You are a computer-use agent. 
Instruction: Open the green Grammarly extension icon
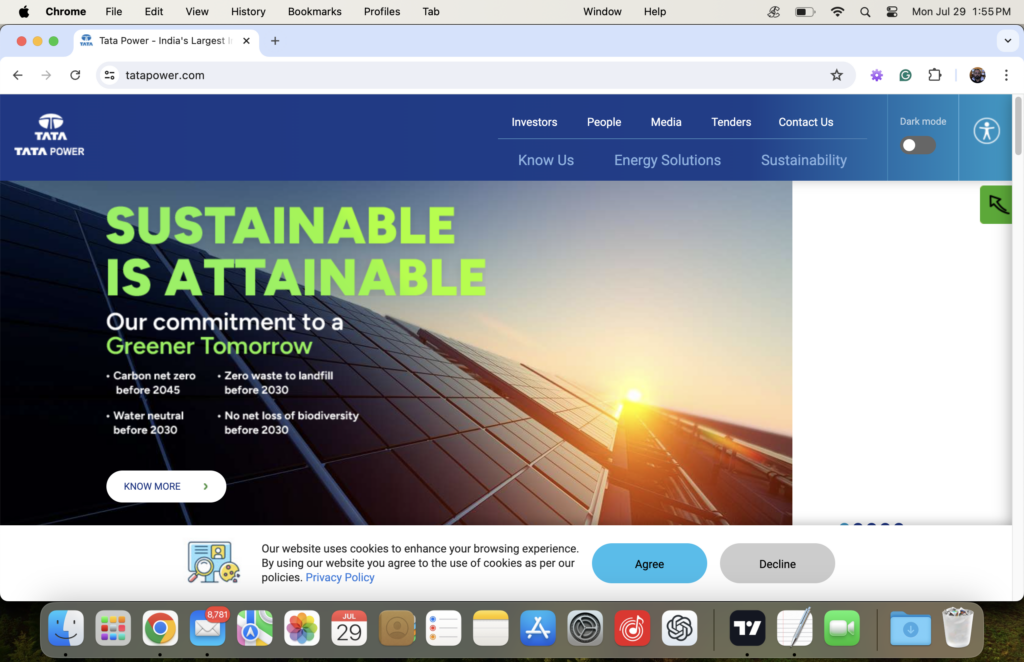coord(905,75)
